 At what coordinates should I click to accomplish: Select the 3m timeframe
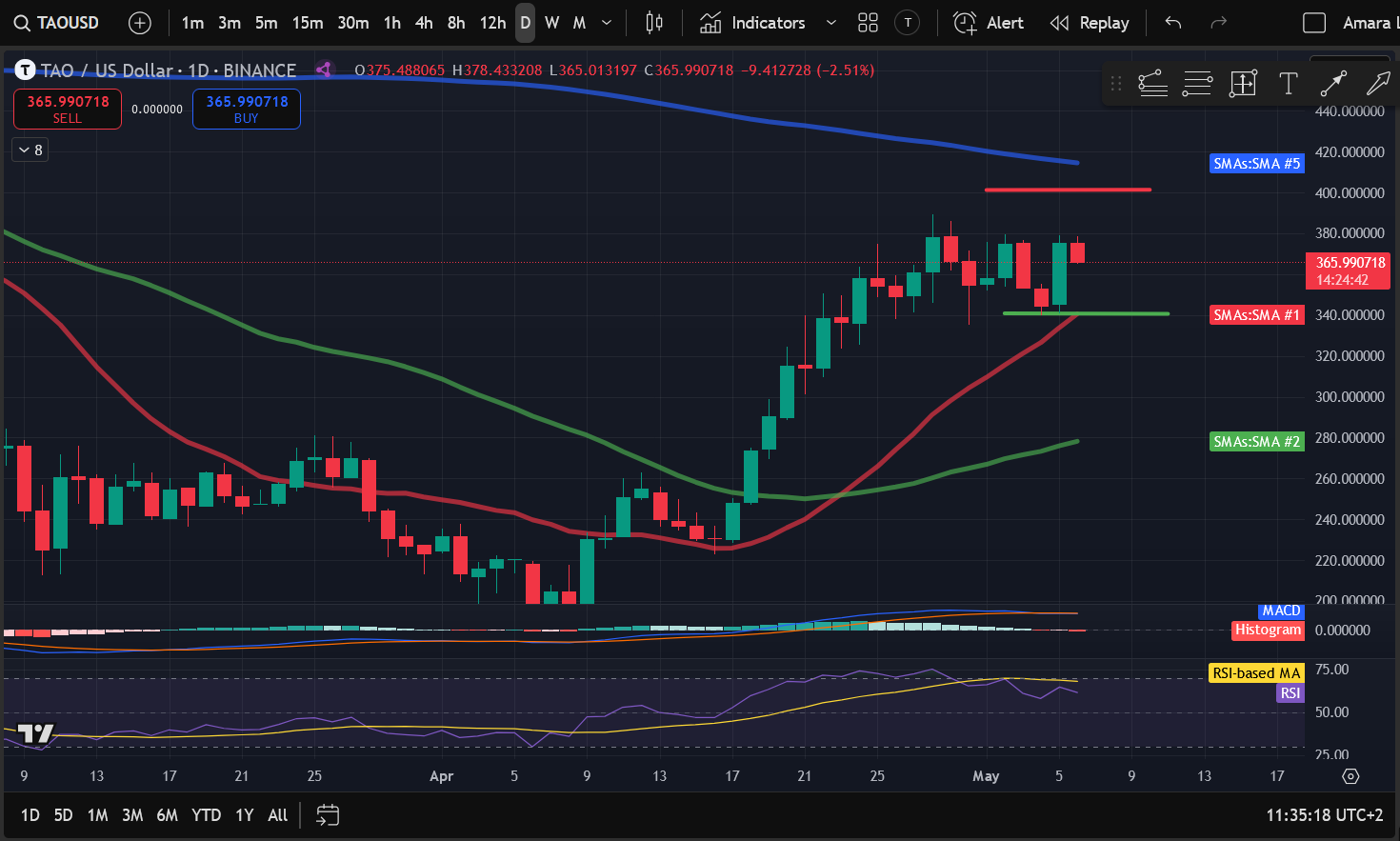230,23
